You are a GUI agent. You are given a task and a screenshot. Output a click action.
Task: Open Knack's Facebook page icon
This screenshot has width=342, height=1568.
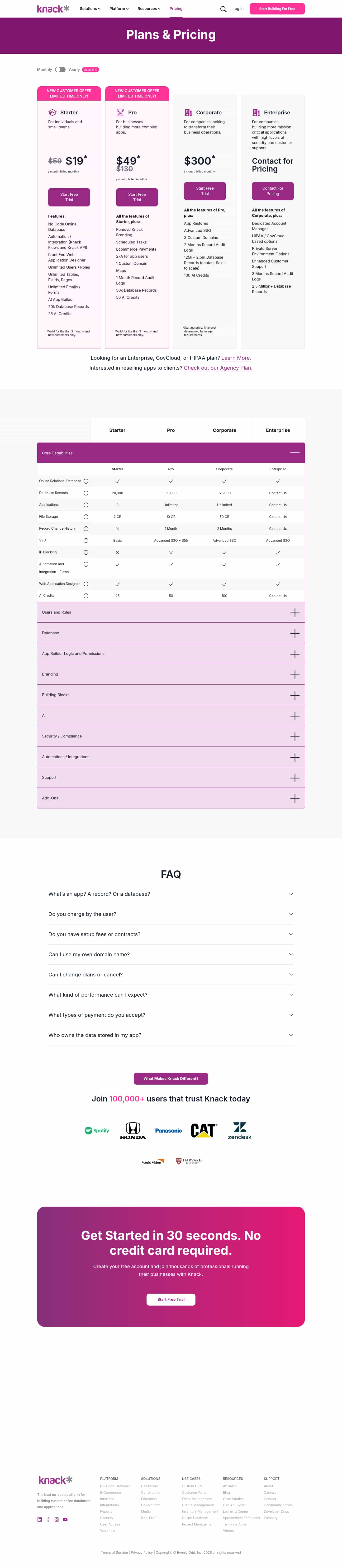48,1519
